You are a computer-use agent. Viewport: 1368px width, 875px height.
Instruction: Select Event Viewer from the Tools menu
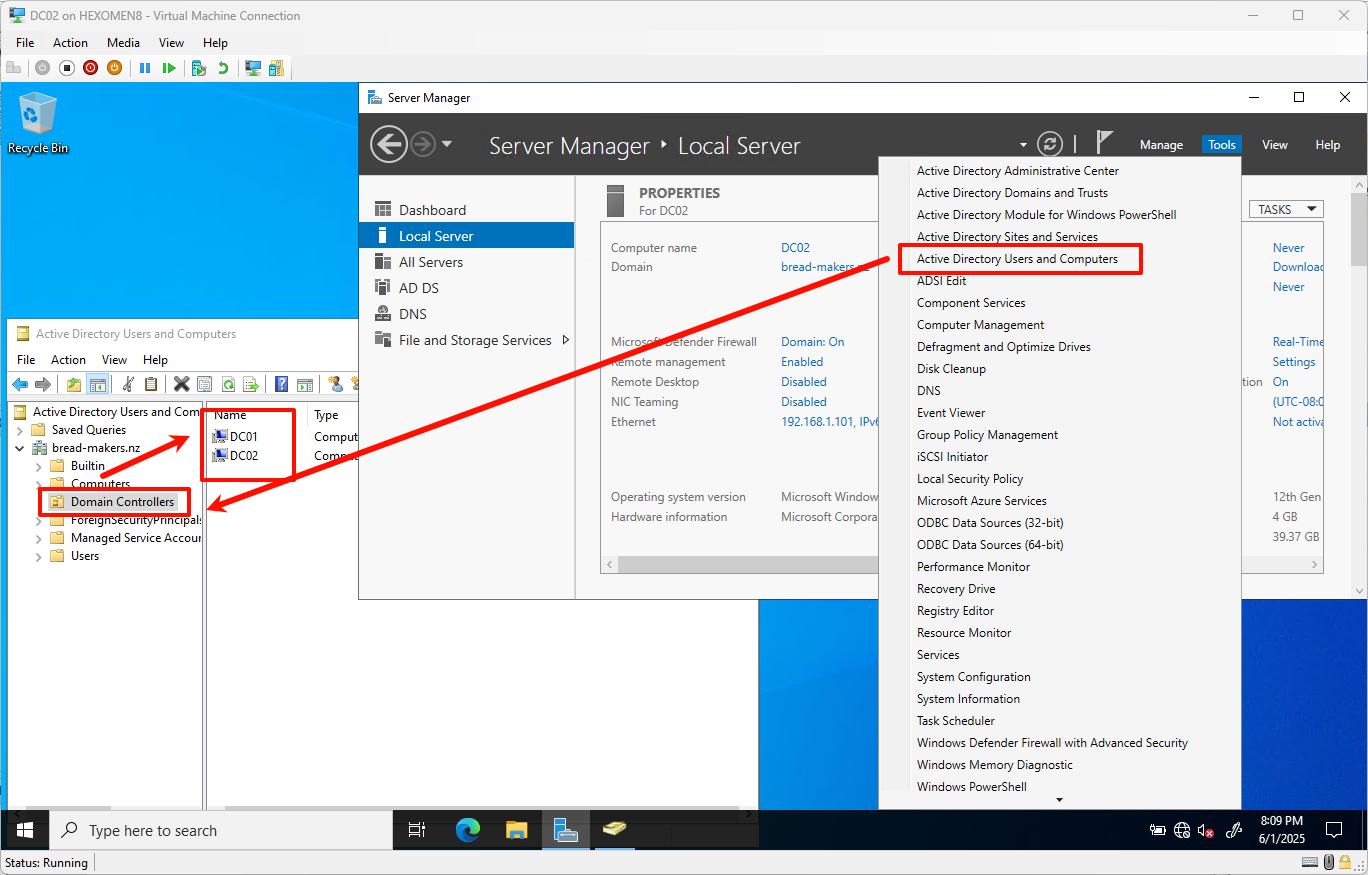(951, 413)
